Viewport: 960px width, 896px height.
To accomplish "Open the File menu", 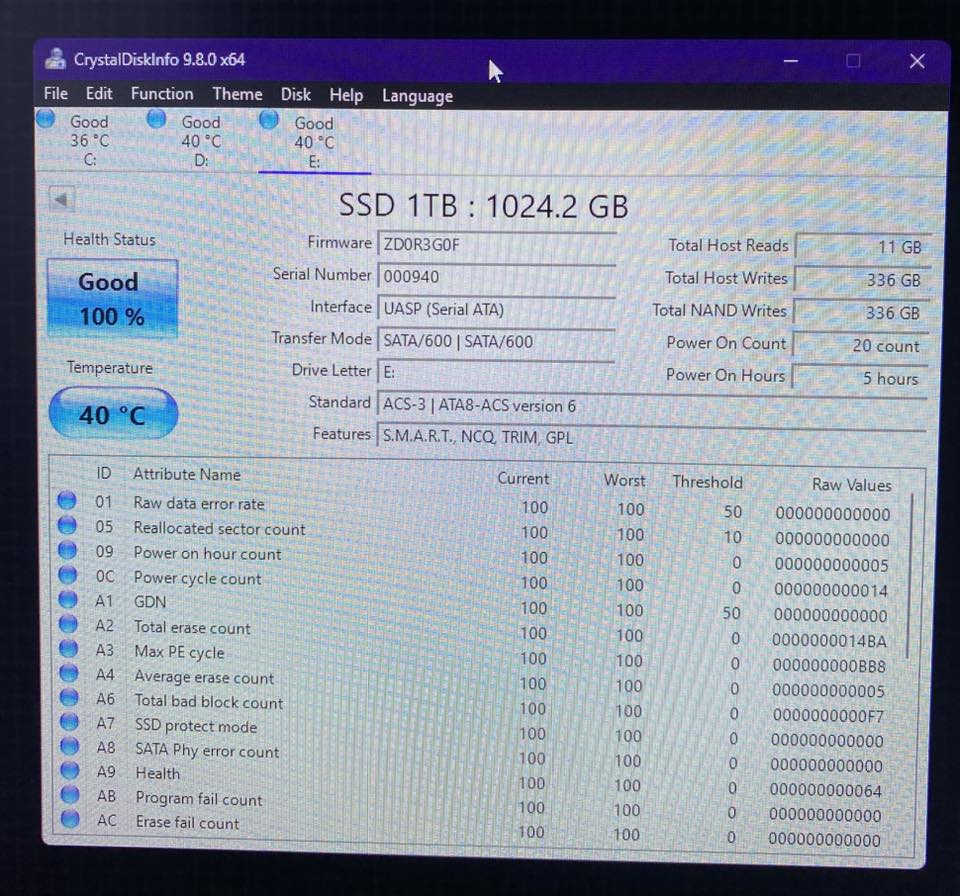I will tap(56, 94).
